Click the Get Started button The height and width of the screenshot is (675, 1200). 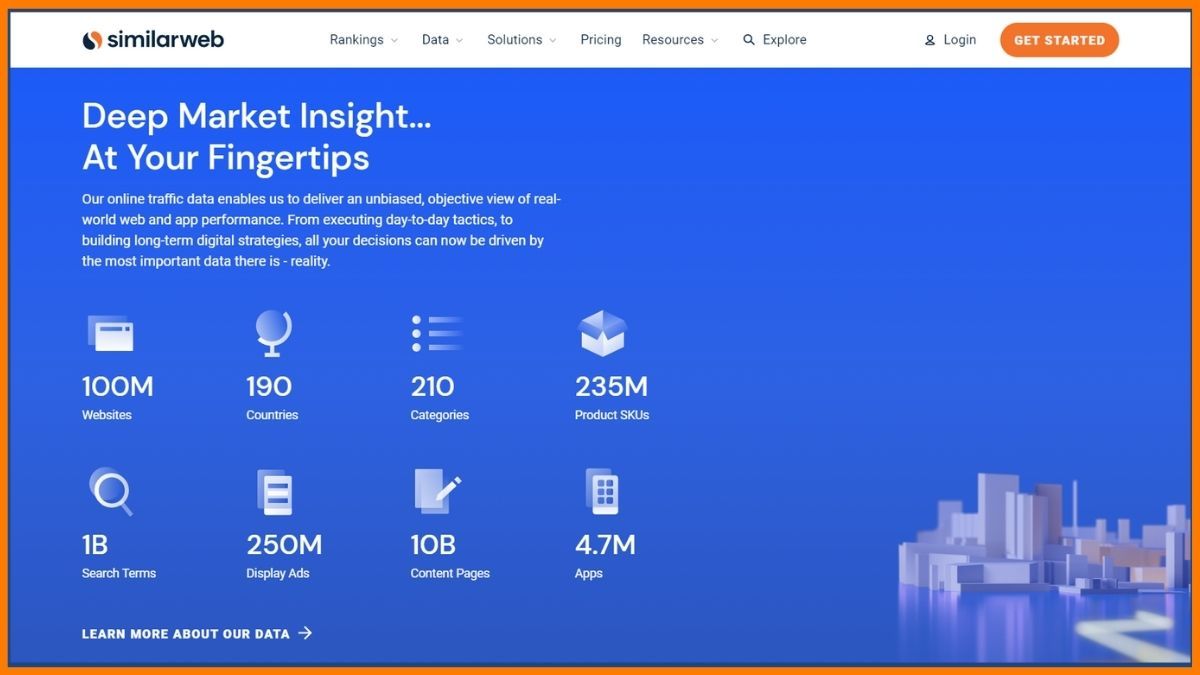tap(1059, 40)
